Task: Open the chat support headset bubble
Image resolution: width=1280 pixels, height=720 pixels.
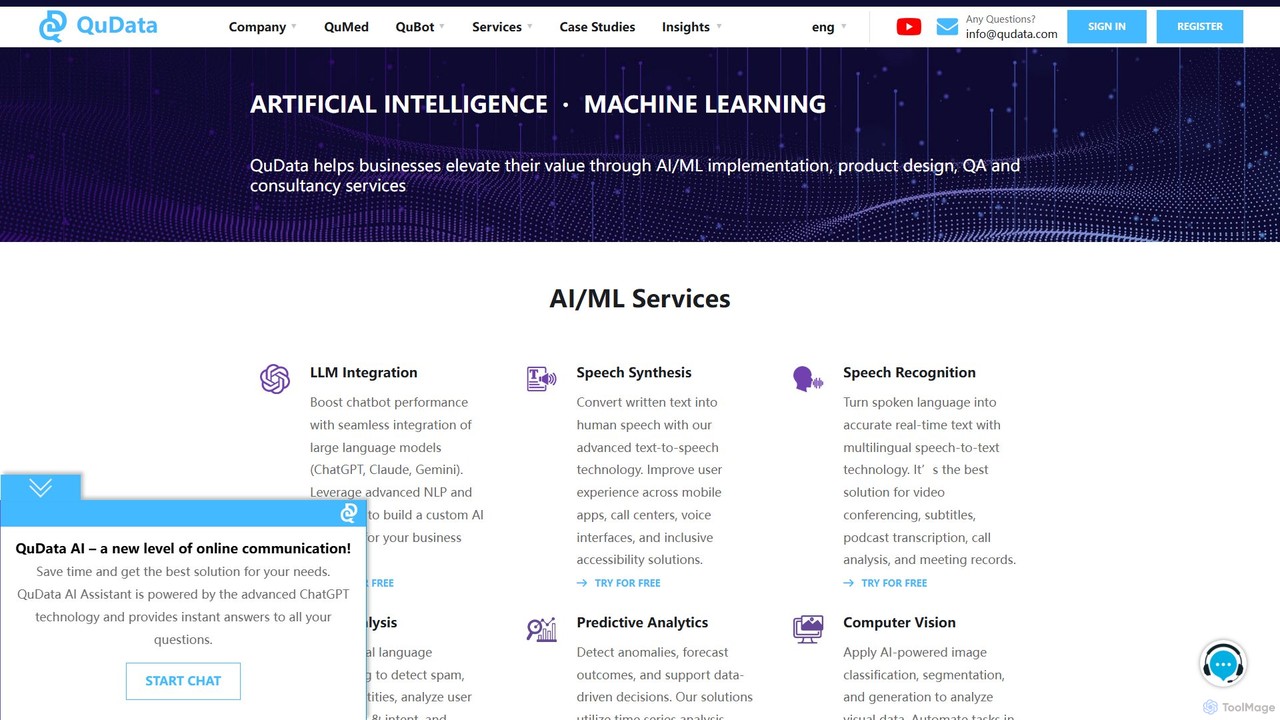Action: 1223,663
